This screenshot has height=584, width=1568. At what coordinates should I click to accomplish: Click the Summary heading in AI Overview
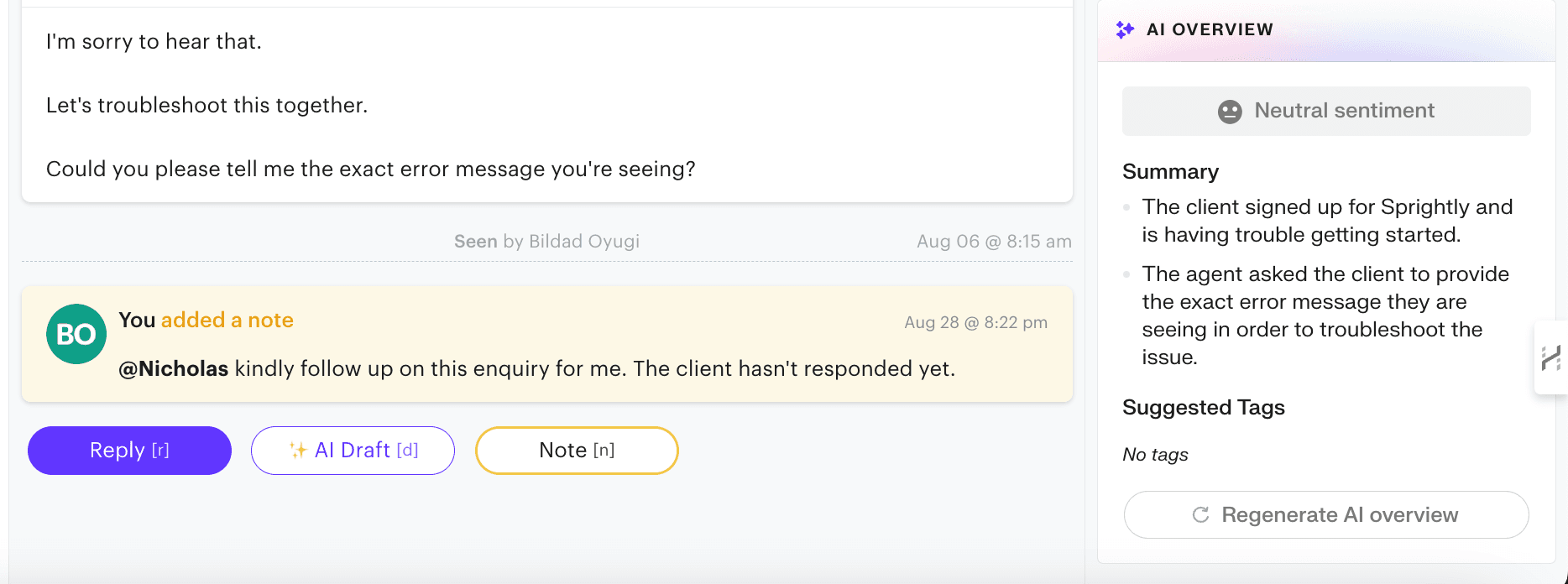(1170, 171)
